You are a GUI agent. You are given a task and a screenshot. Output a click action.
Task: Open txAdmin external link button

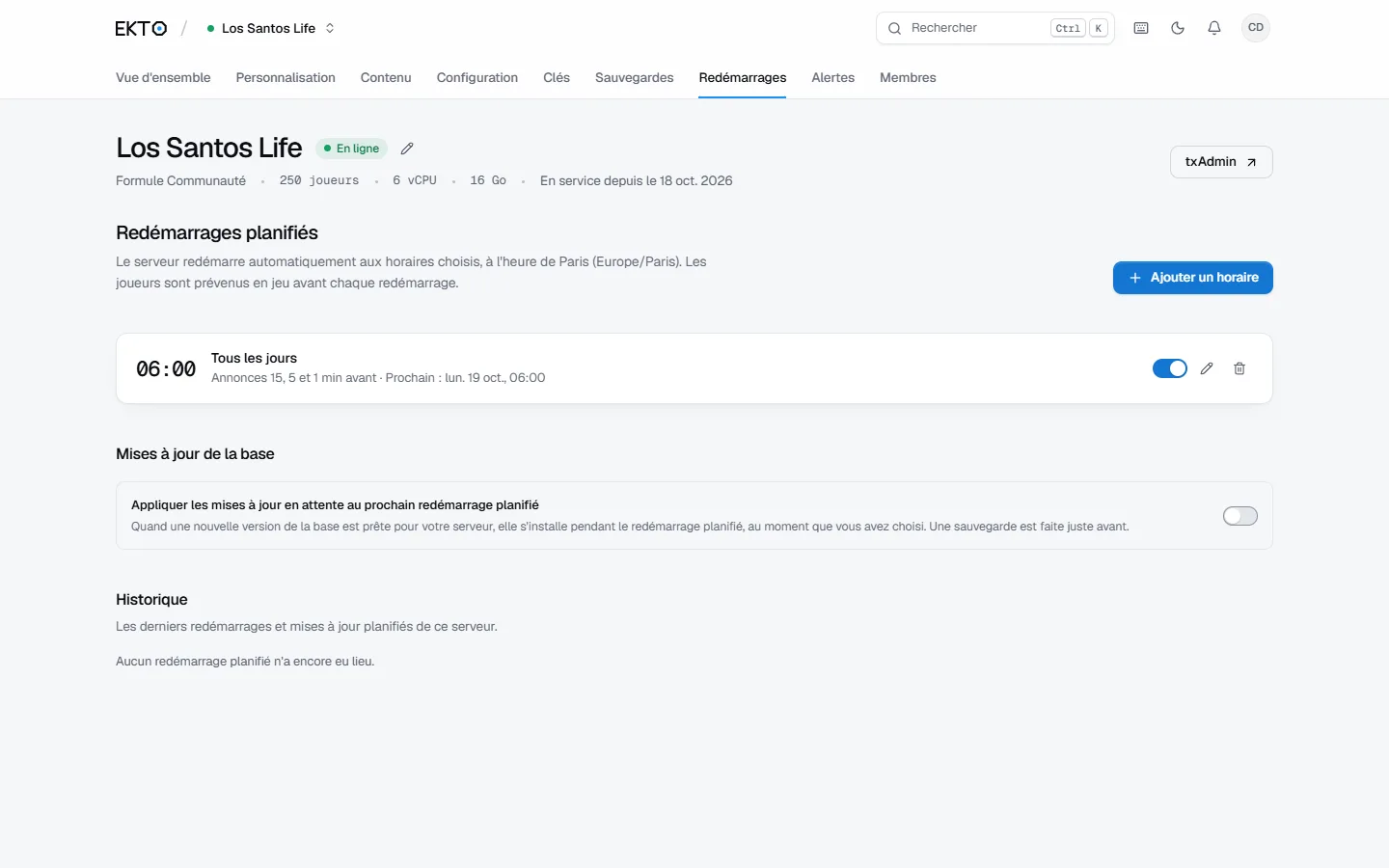tap(1221, 162)
